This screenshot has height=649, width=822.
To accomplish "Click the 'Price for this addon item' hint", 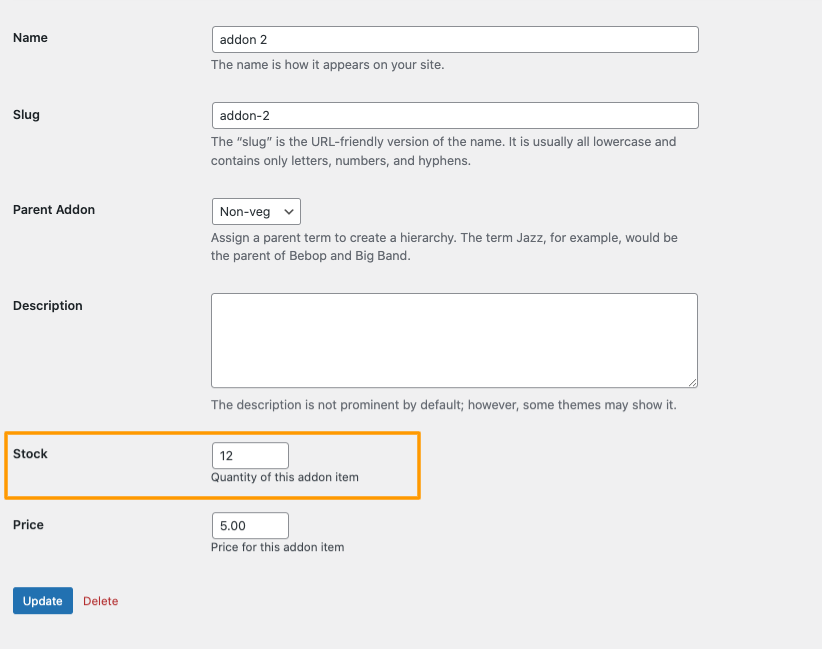I will click(277, 547).
